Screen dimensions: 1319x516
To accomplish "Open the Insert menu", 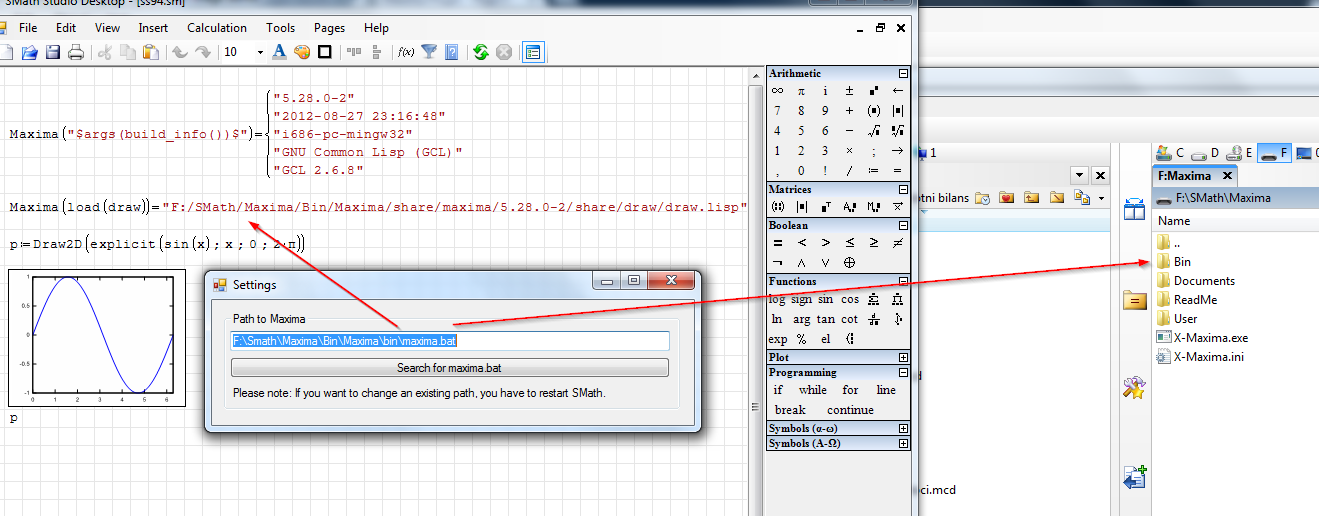I will (153, 28).
